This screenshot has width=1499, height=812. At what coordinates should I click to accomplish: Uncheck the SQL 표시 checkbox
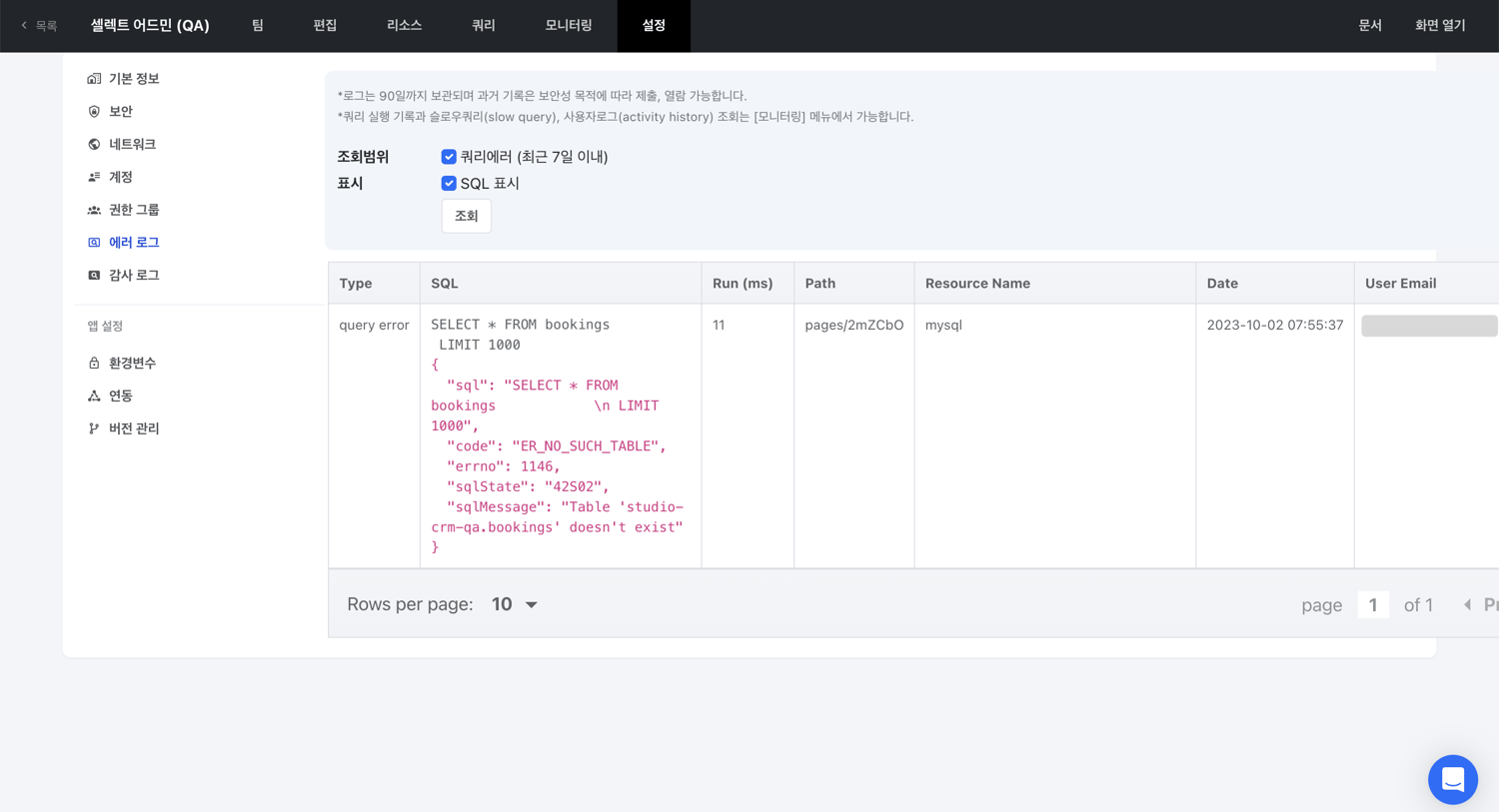(x=449, y=184)
